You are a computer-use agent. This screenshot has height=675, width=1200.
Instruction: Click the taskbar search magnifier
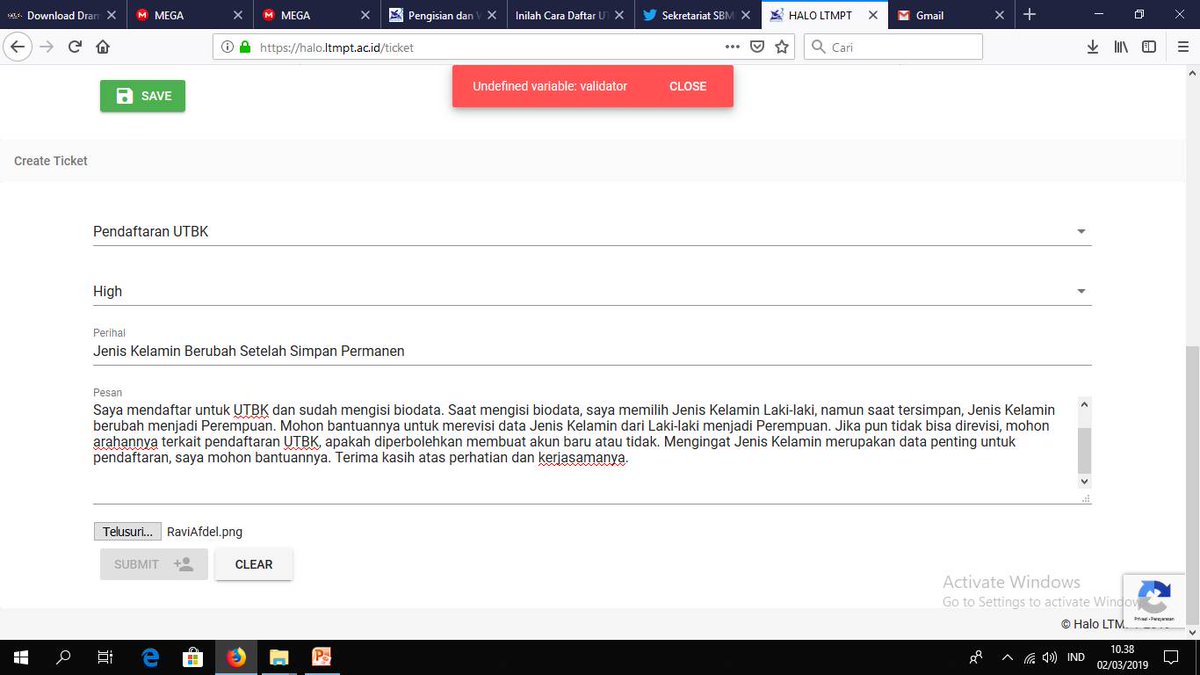(x=64, y=657)
